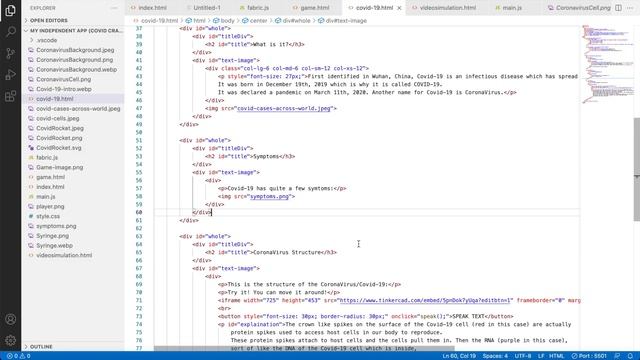This screenshot has width=640, height=360.
Task: Open Syringe.webp in the file tree
Action: click(x=73, y=246)
